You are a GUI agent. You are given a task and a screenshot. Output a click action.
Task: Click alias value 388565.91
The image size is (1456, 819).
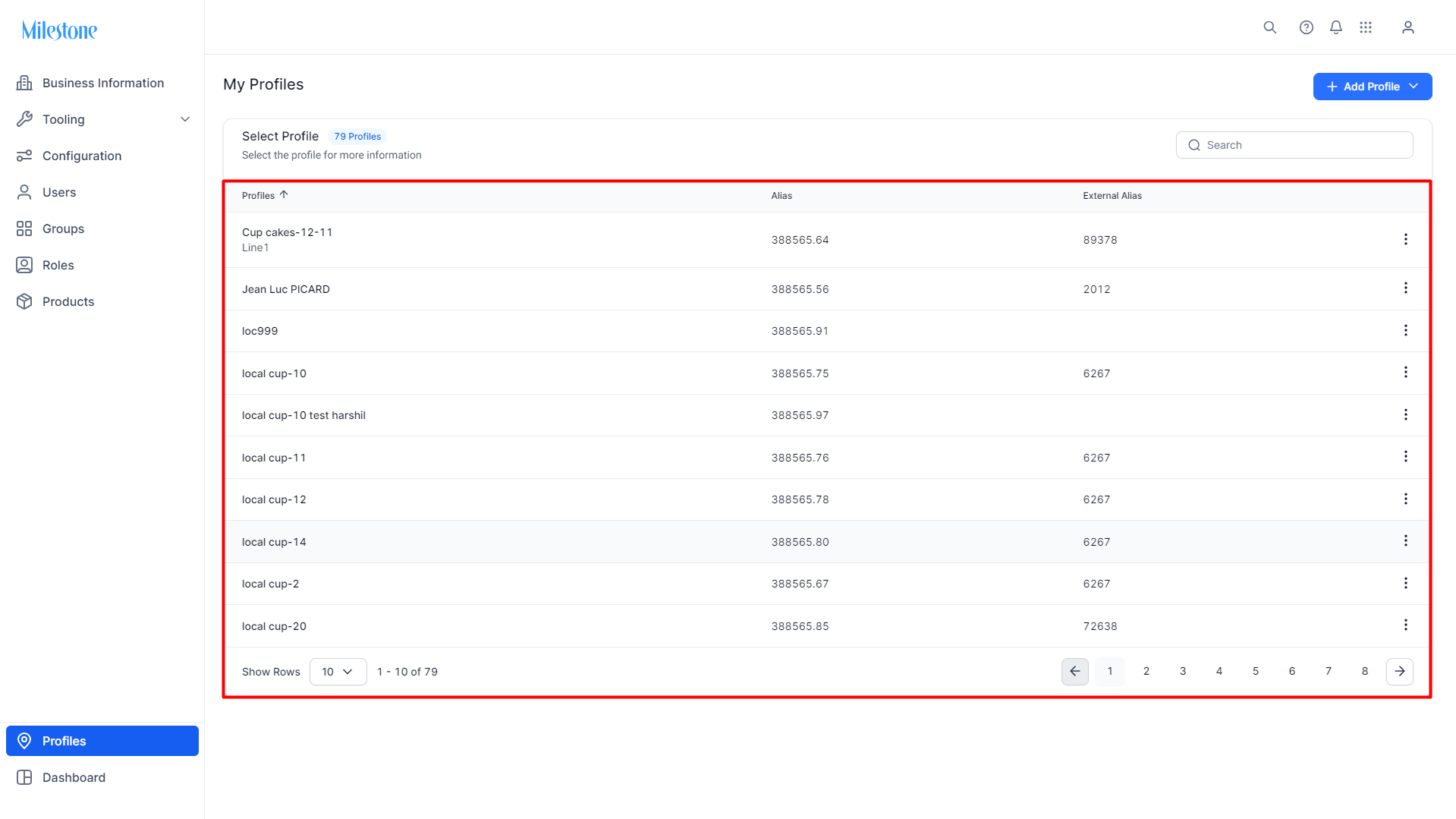(800, 331)
